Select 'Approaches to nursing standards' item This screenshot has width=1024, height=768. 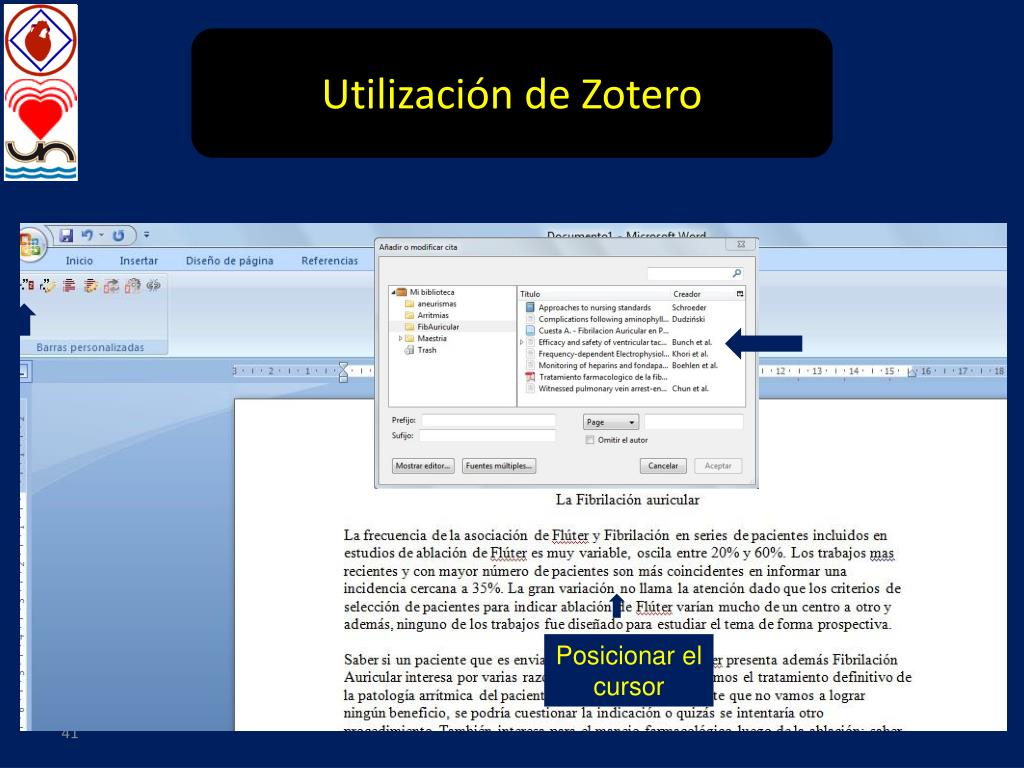click(632, 308)
